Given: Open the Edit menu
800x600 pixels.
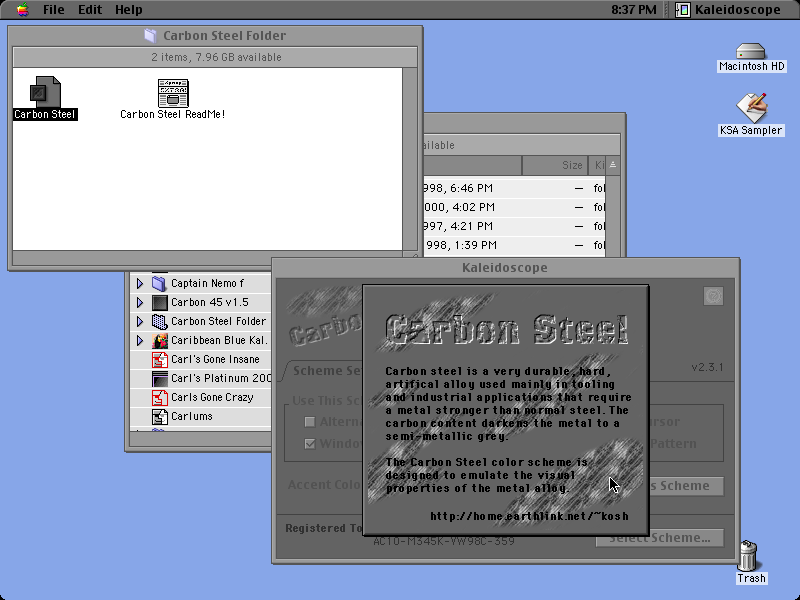Looking at the screenshot, I should pos(90,10).
